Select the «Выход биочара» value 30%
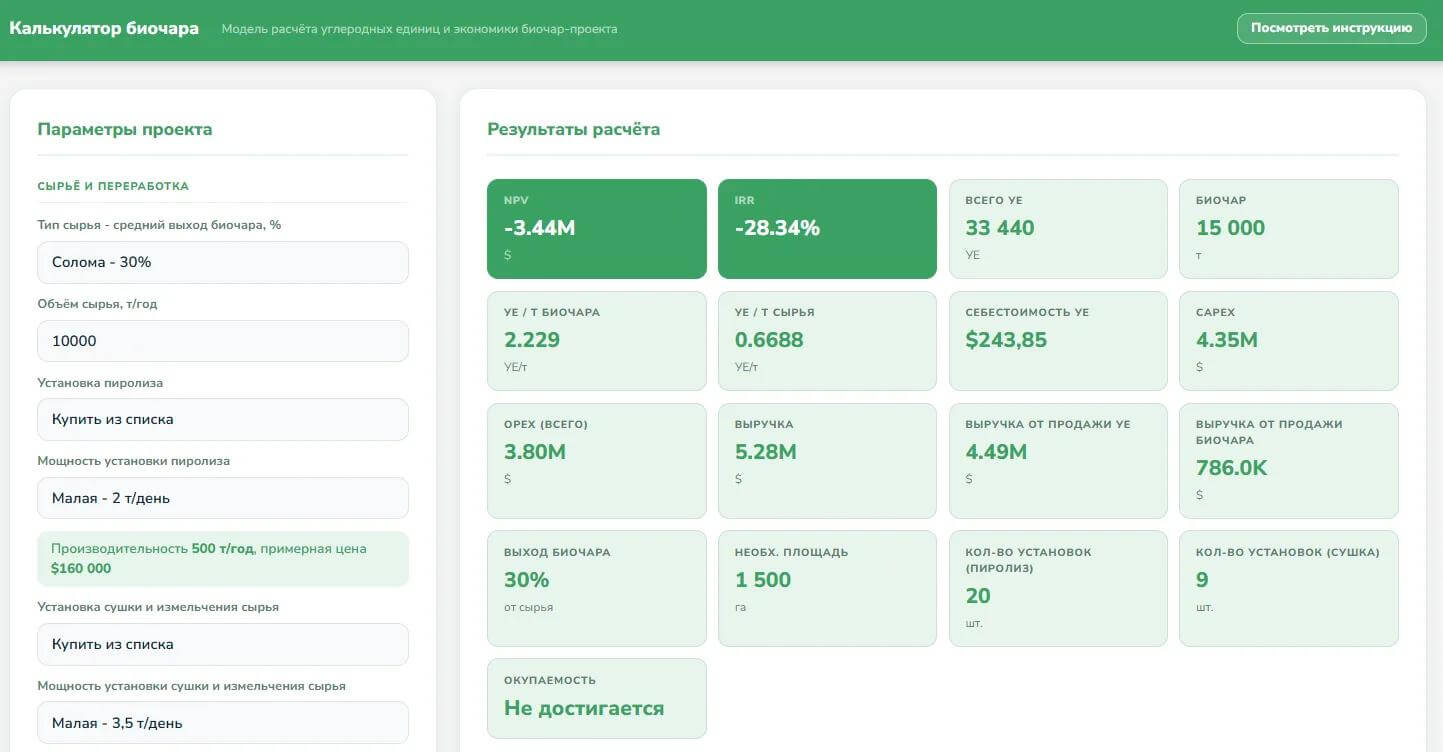Screen dimensions: 1443x752 527,580
